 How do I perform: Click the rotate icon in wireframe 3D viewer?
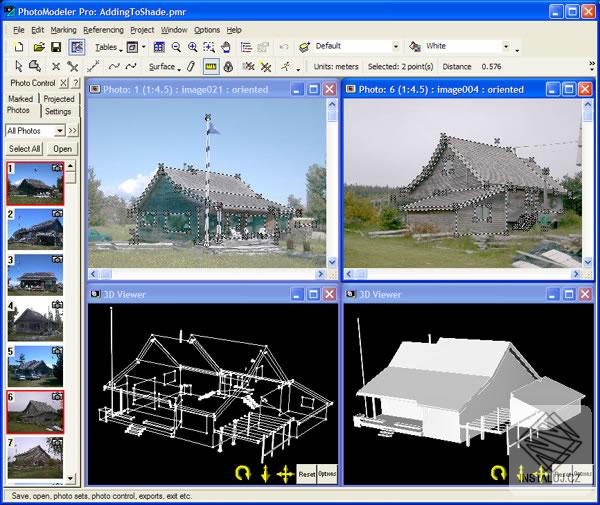pos(242,472)
